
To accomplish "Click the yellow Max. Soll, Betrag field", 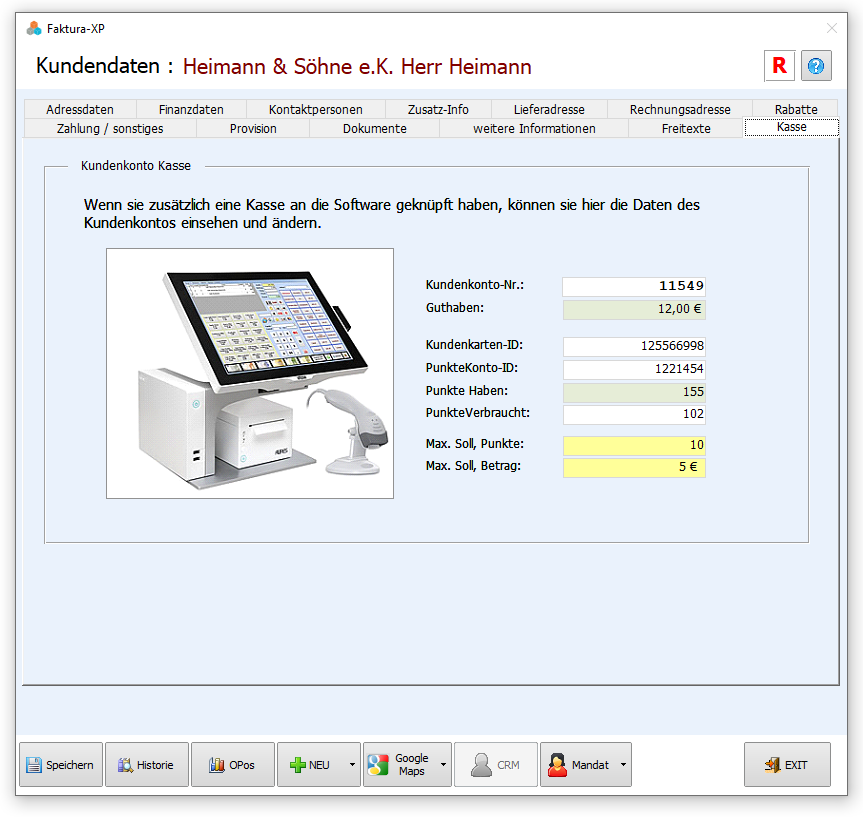I will (634, 467).
